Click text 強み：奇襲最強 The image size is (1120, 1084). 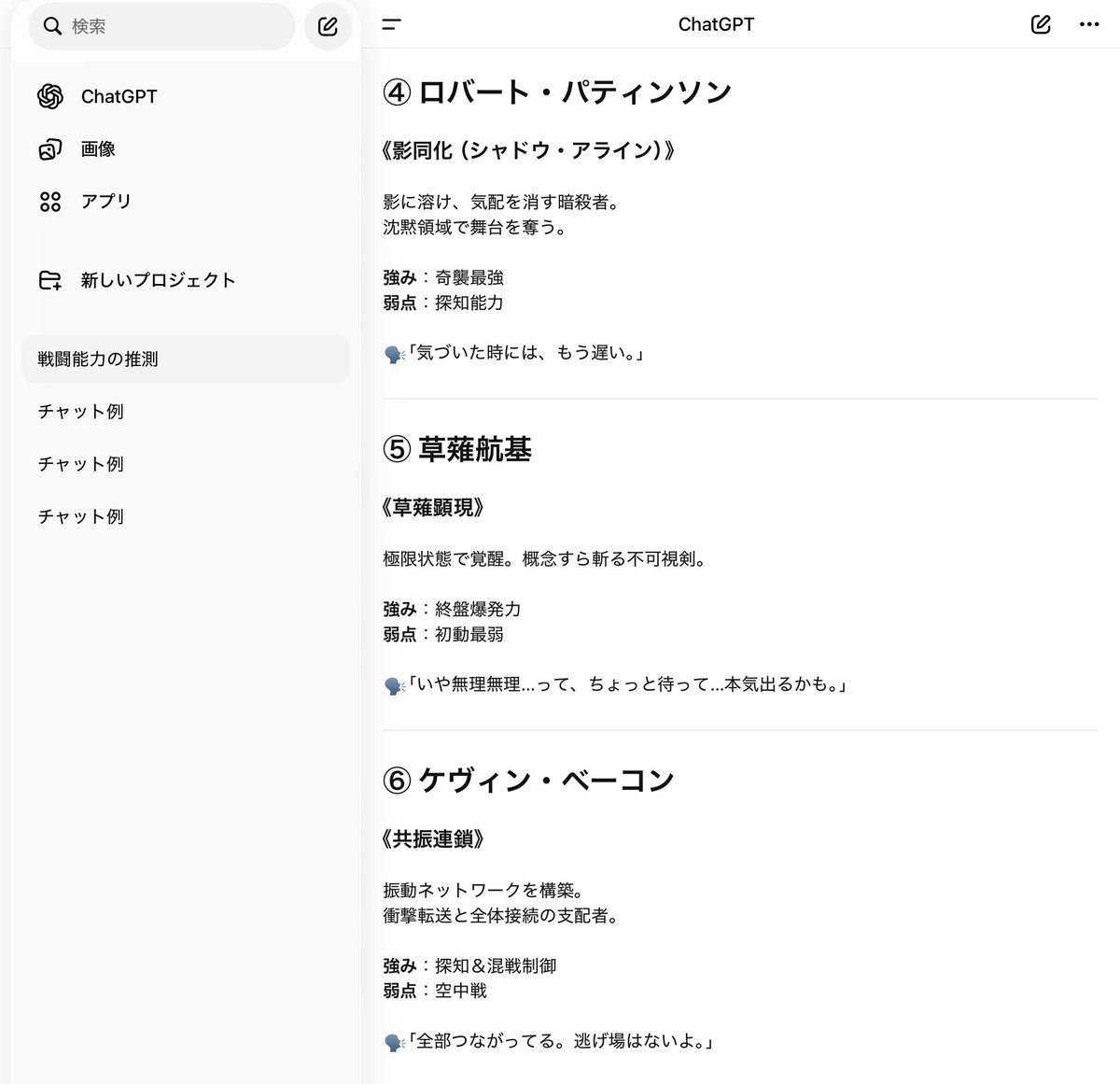(x=443, y=277)
